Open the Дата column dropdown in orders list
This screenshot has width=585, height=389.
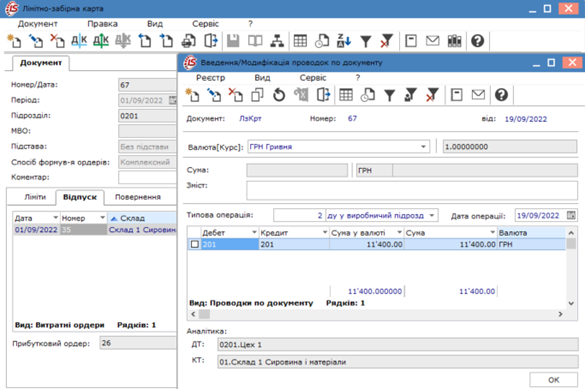point(55,217)
